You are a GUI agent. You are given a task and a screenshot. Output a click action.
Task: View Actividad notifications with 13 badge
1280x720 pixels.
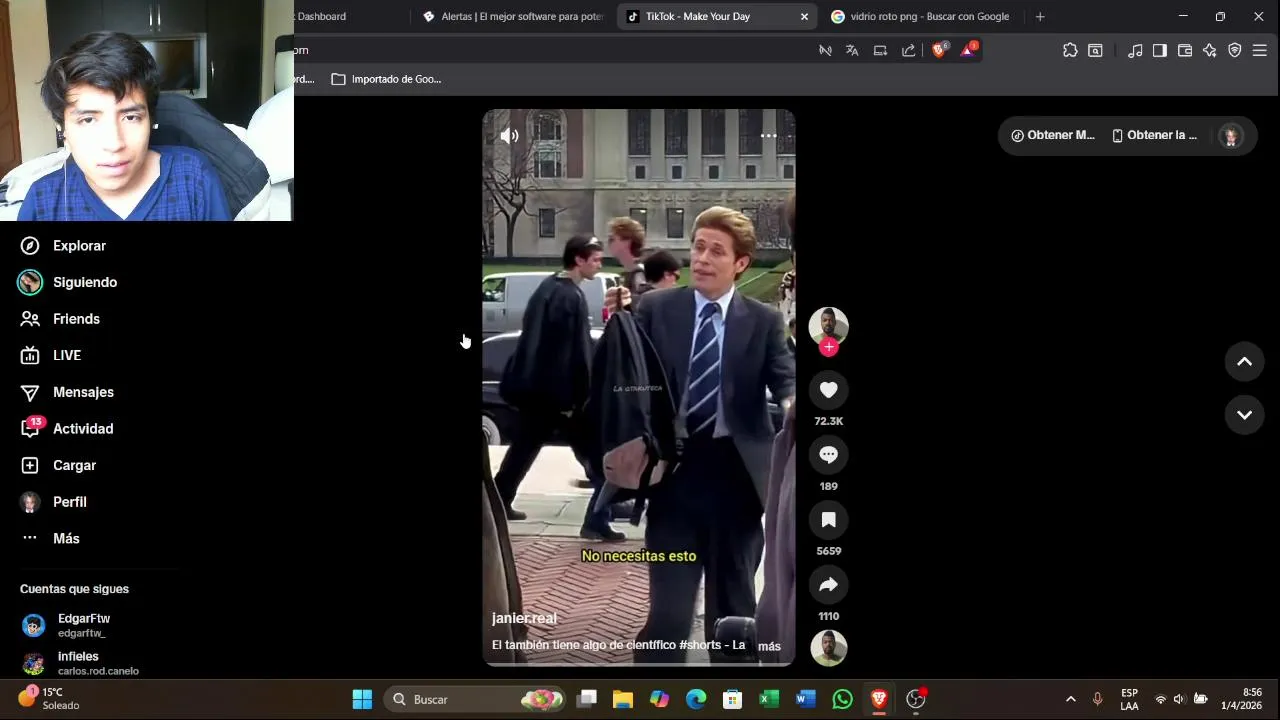click(66, 428)
